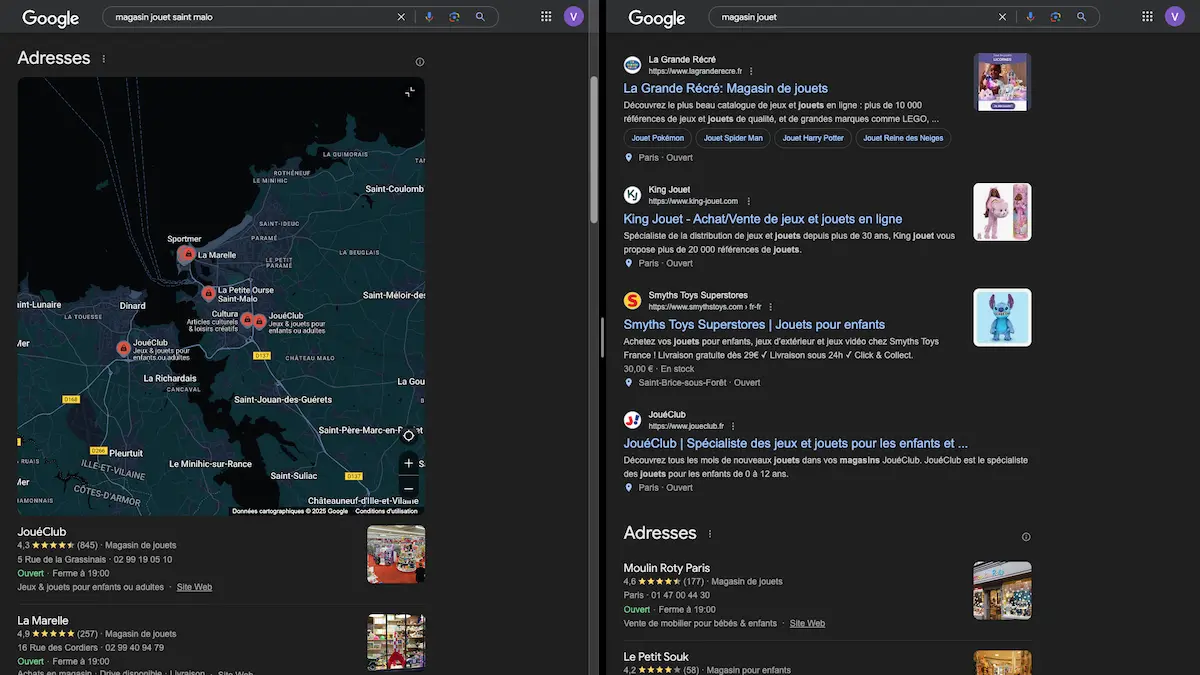Image resolution: width=1200 pixels, height=675 pixels.
Task: Click the info icon beside Adresses in right window
Action: click(x=1026, y=537)
